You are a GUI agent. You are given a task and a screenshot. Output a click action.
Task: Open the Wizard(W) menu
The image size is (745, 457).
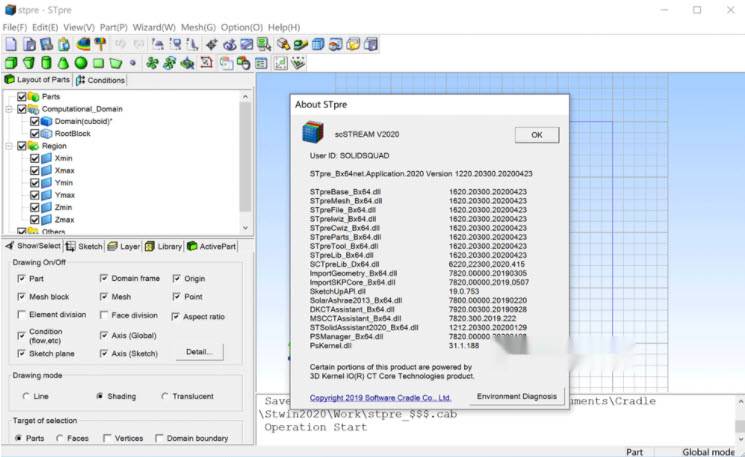point(154,27)
